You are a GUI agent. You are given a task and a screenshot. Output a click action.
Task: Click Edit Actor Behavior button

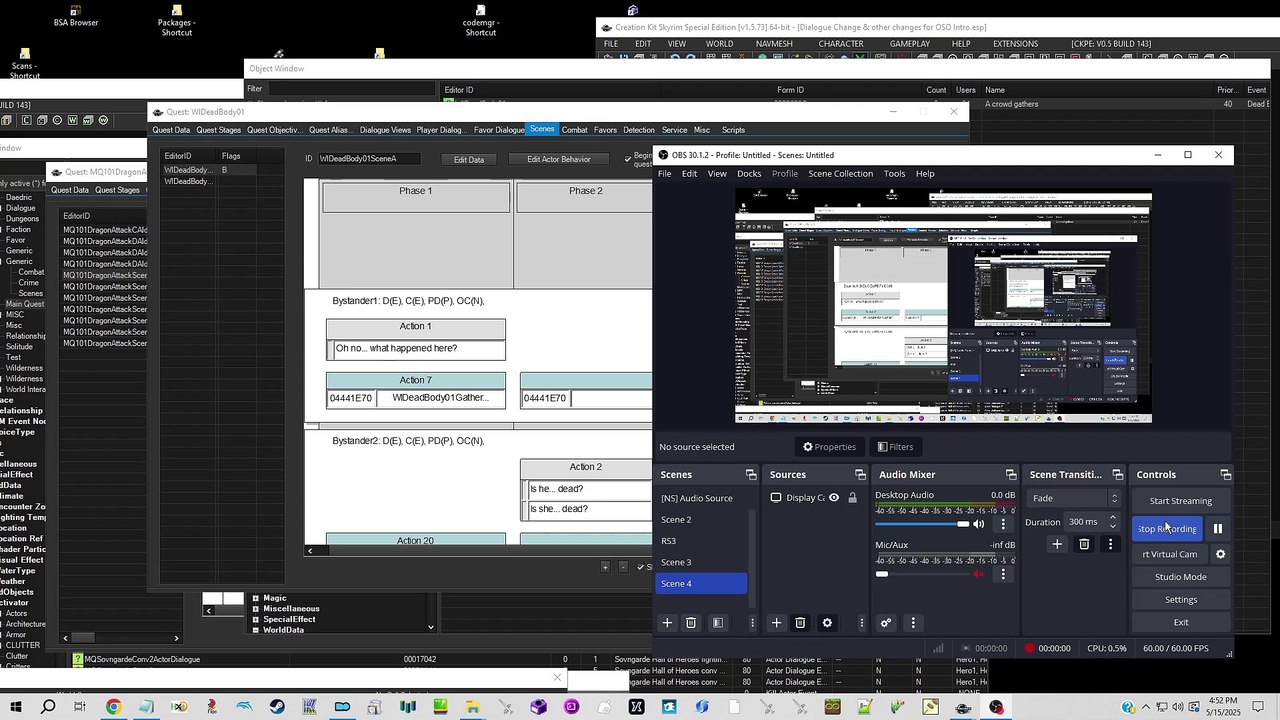559,159
